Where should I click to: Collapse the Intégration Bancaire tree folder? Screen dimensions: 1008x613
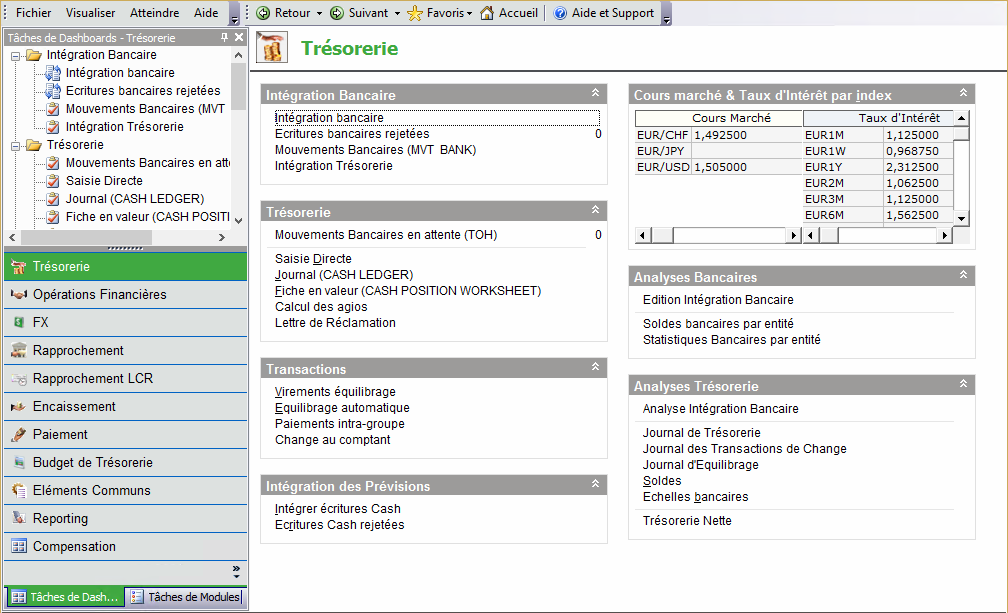[x=16, y=55]
